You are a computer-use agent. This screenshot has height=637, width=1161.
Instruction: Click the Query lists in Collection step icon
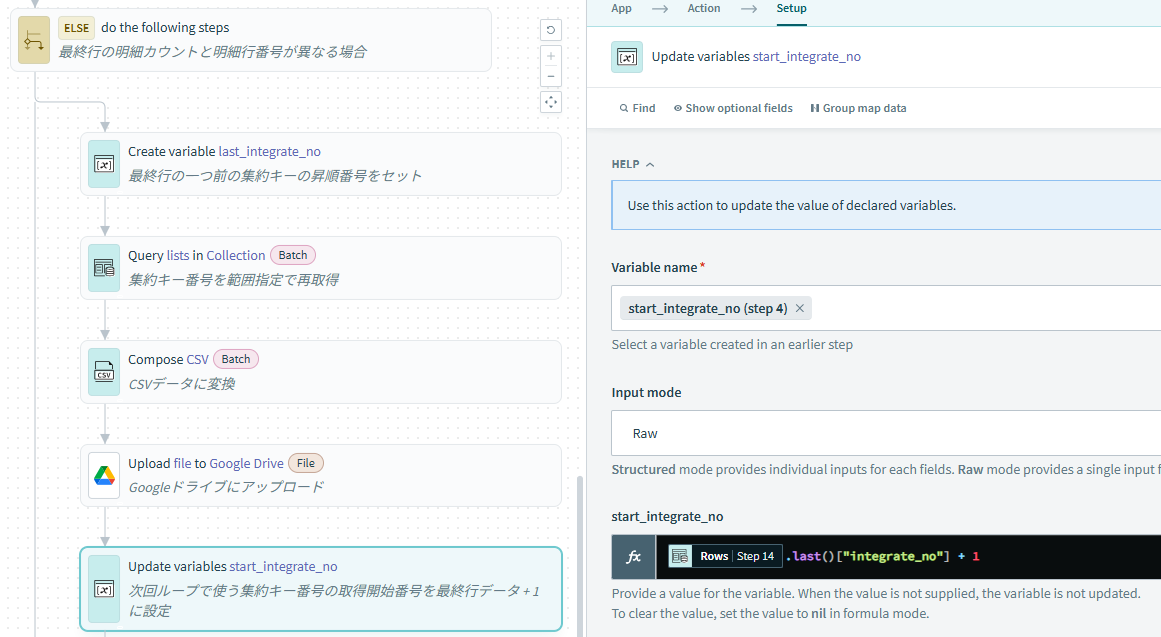click(104, 268)
